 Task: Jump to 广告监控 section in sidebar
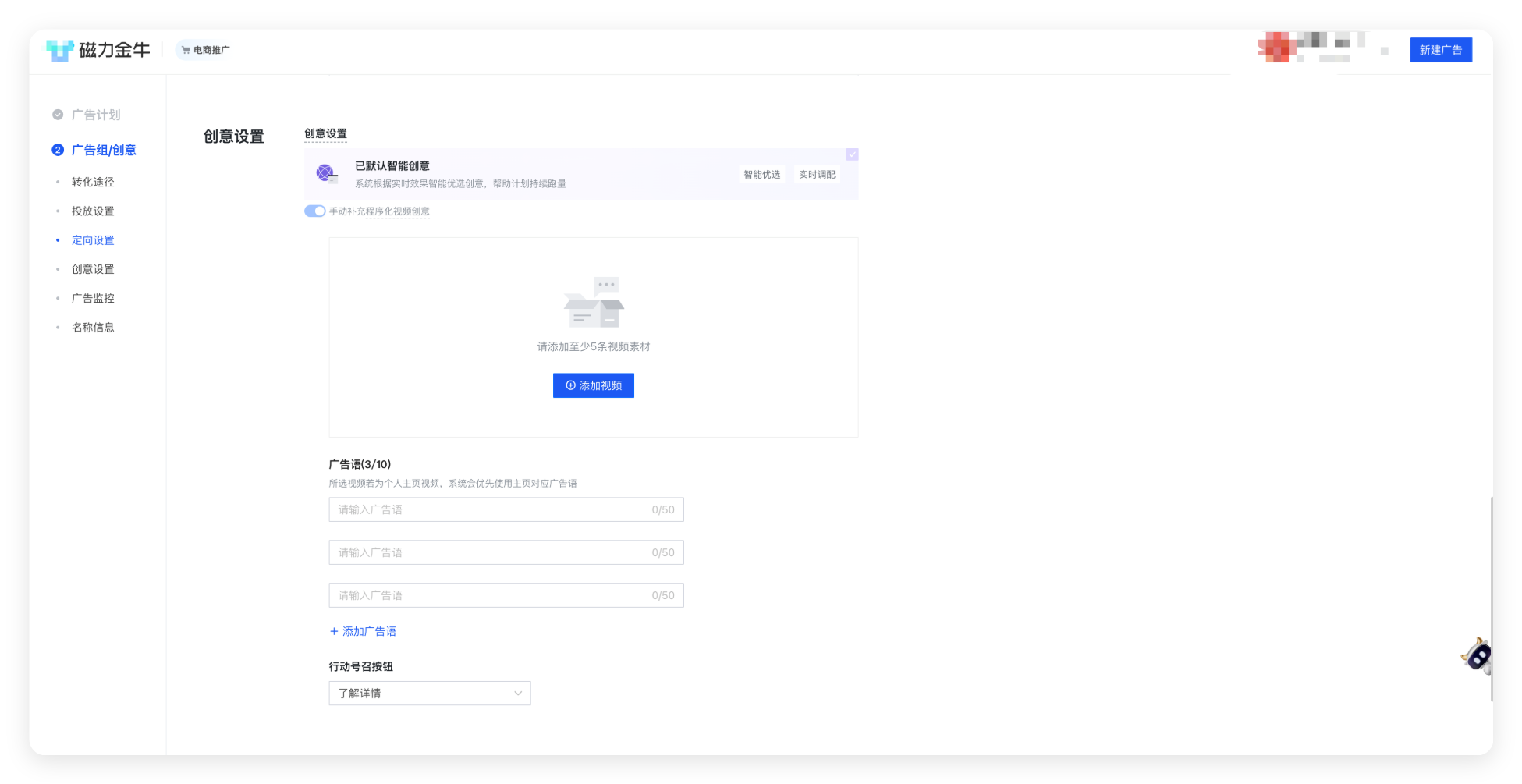(x=93, y=298)
